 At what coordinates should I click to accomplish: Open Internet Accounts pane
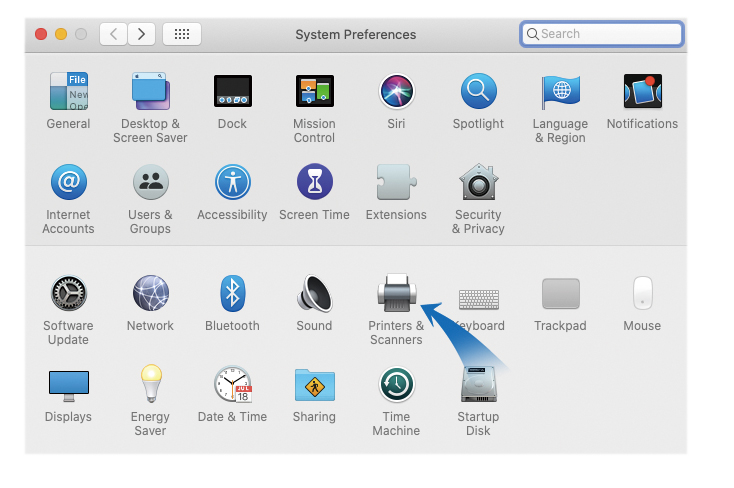69,182
